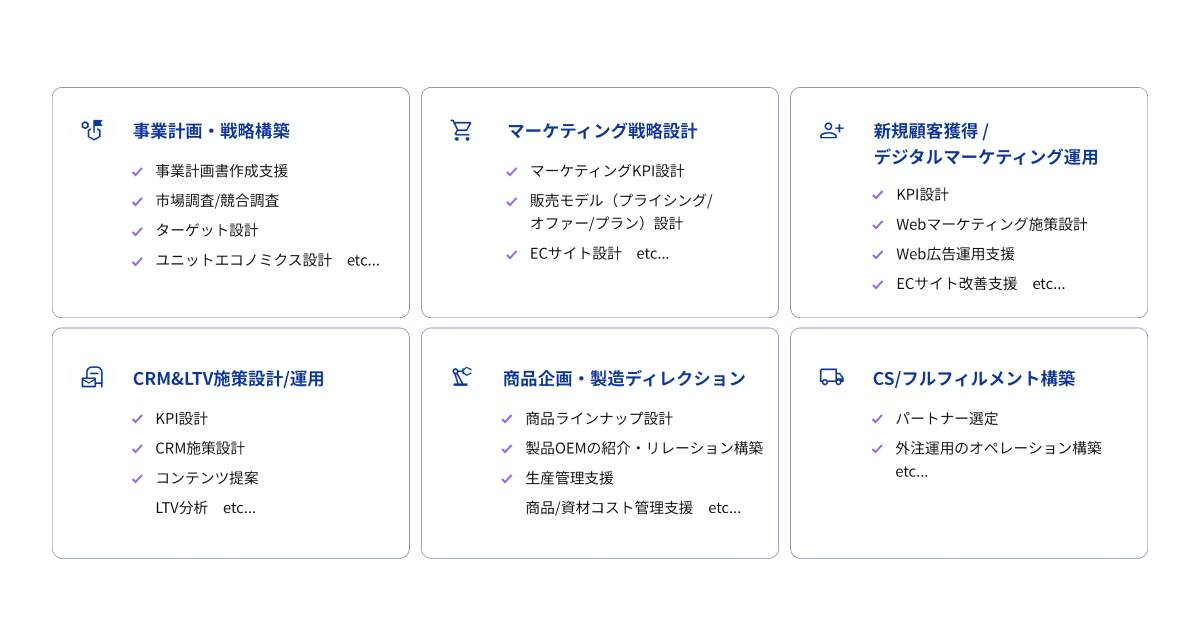The height and width of the screenshot is (630, 1200).
Task: Click the mailbox icon beside CRM&LTV施策設計/運用
Action: click(92, 378)
